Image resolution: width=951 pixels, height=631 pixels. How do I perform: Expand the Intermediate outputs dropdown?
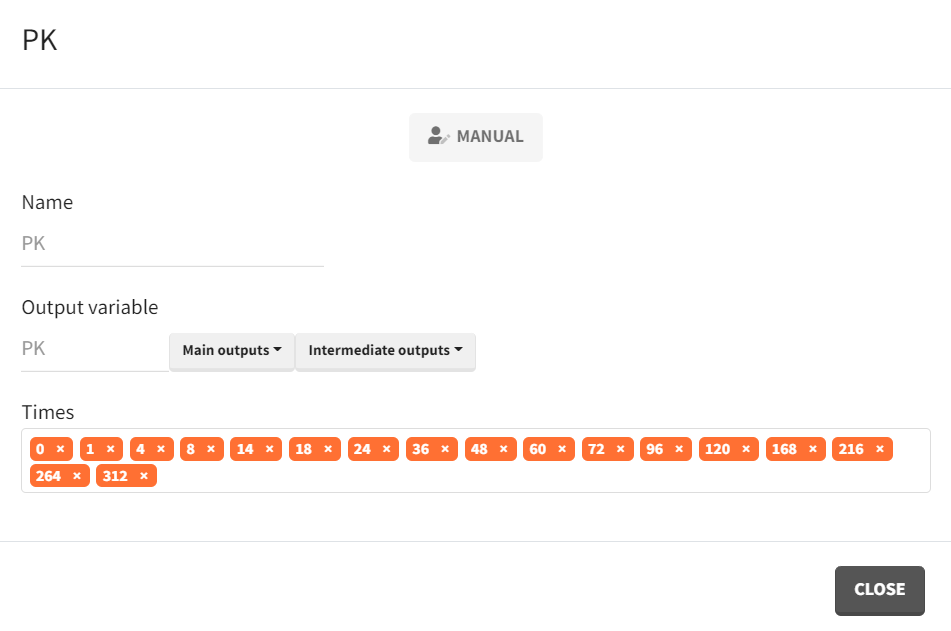(x=385, y=351)
